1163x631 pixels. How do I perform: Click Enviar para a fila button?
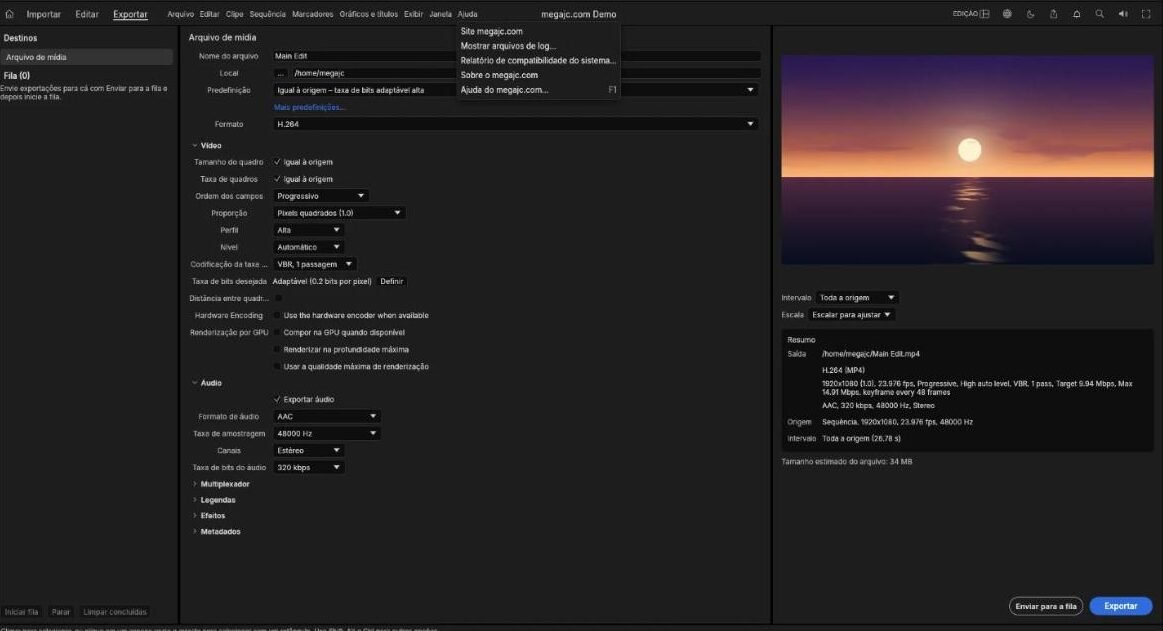tap(1046, 606)
